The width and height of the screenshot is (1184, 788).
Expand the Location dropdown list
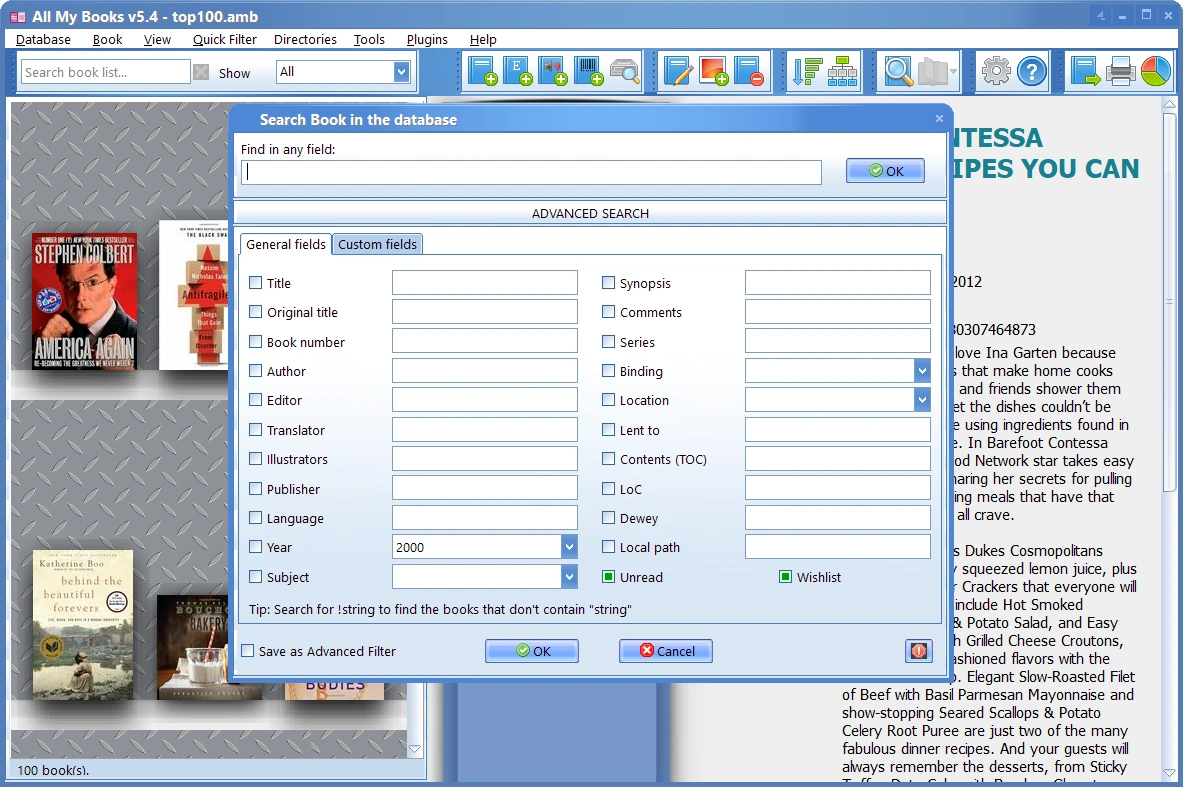pyautogui.click(x=922, y=400)
